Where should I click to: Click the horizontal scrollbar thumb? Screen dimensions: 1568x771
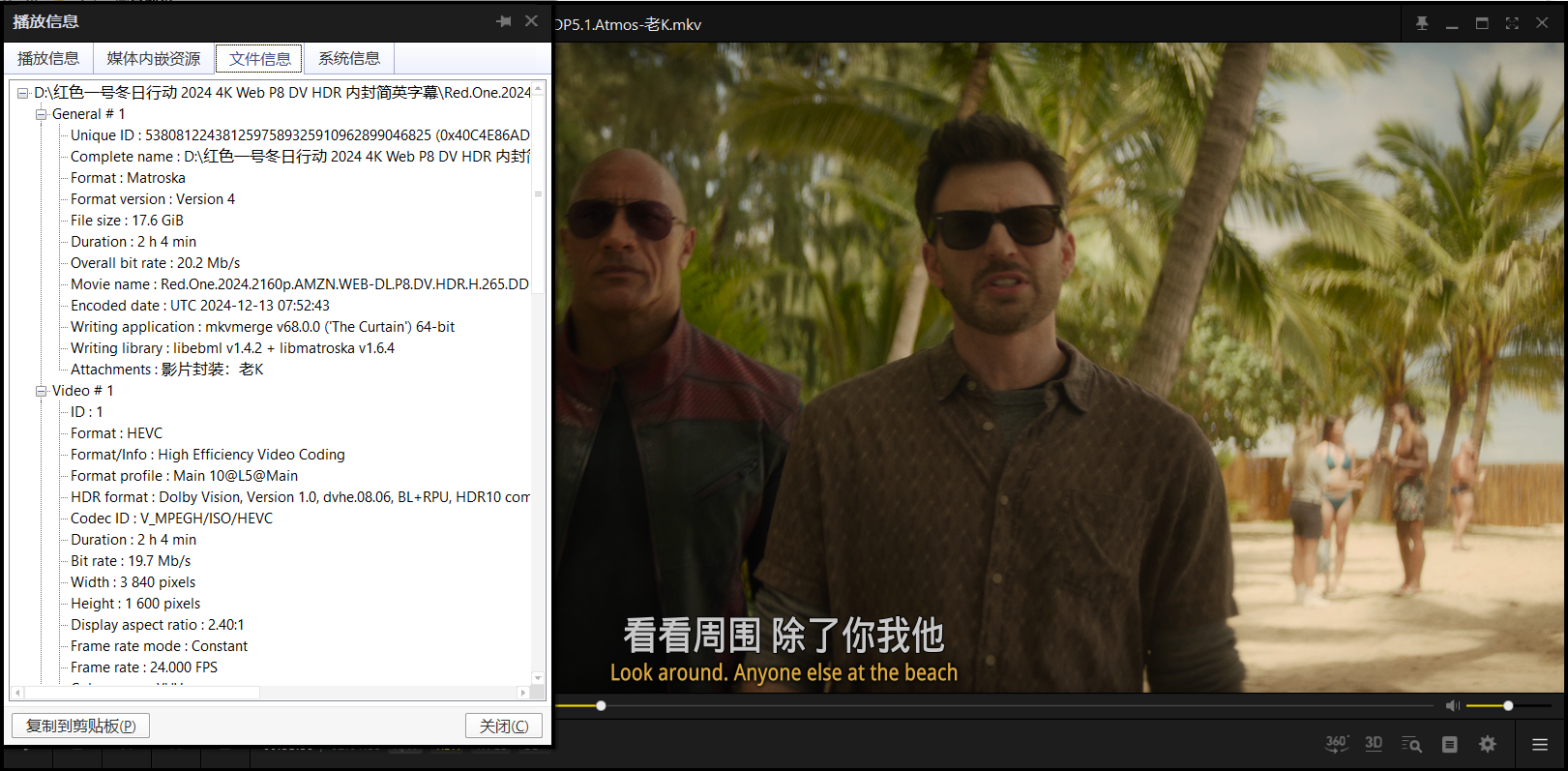pyautogui.click(x=142, y=693)
